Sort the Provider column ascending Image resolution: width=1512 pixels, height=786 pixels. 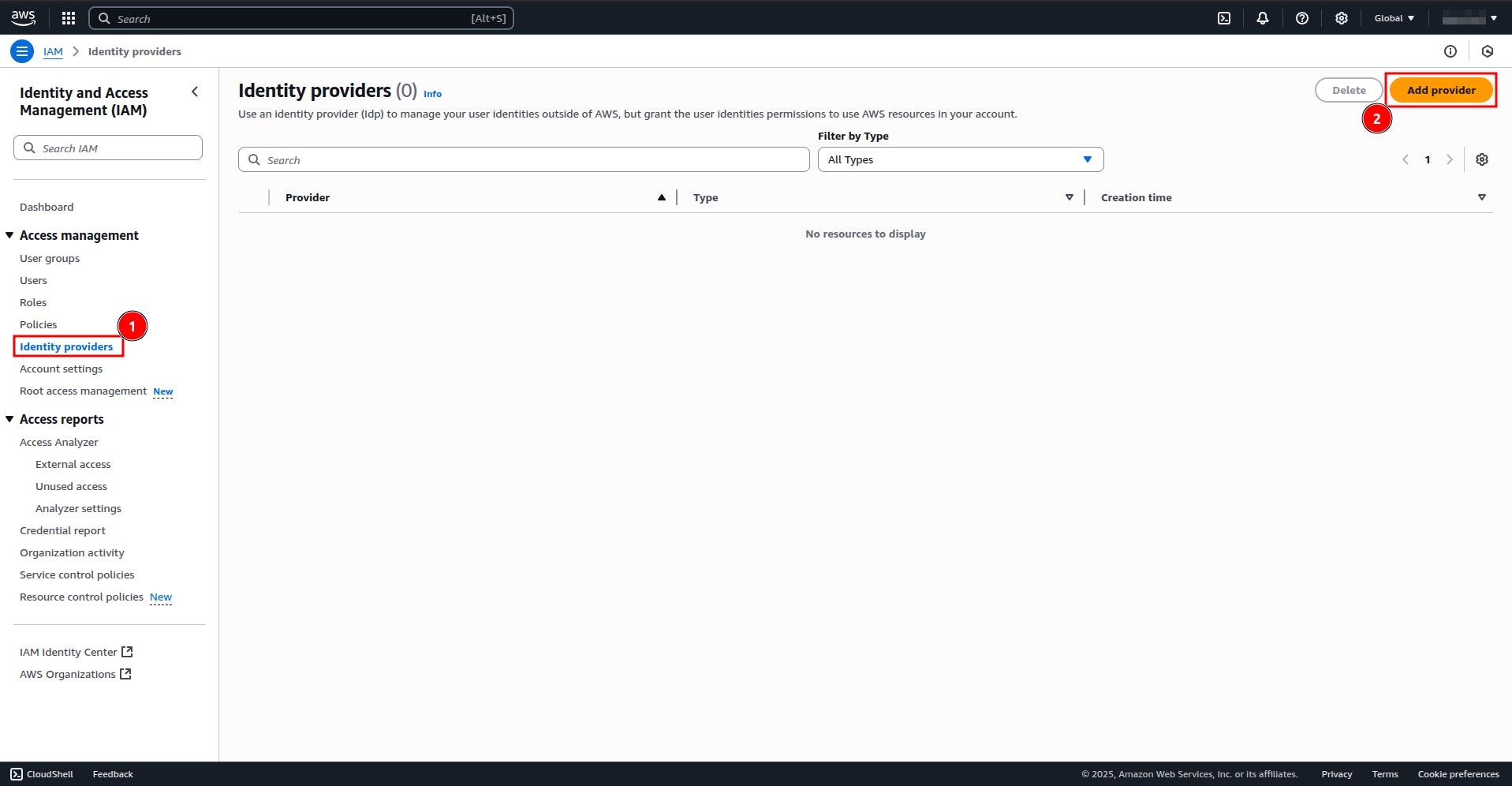(661, 197)
